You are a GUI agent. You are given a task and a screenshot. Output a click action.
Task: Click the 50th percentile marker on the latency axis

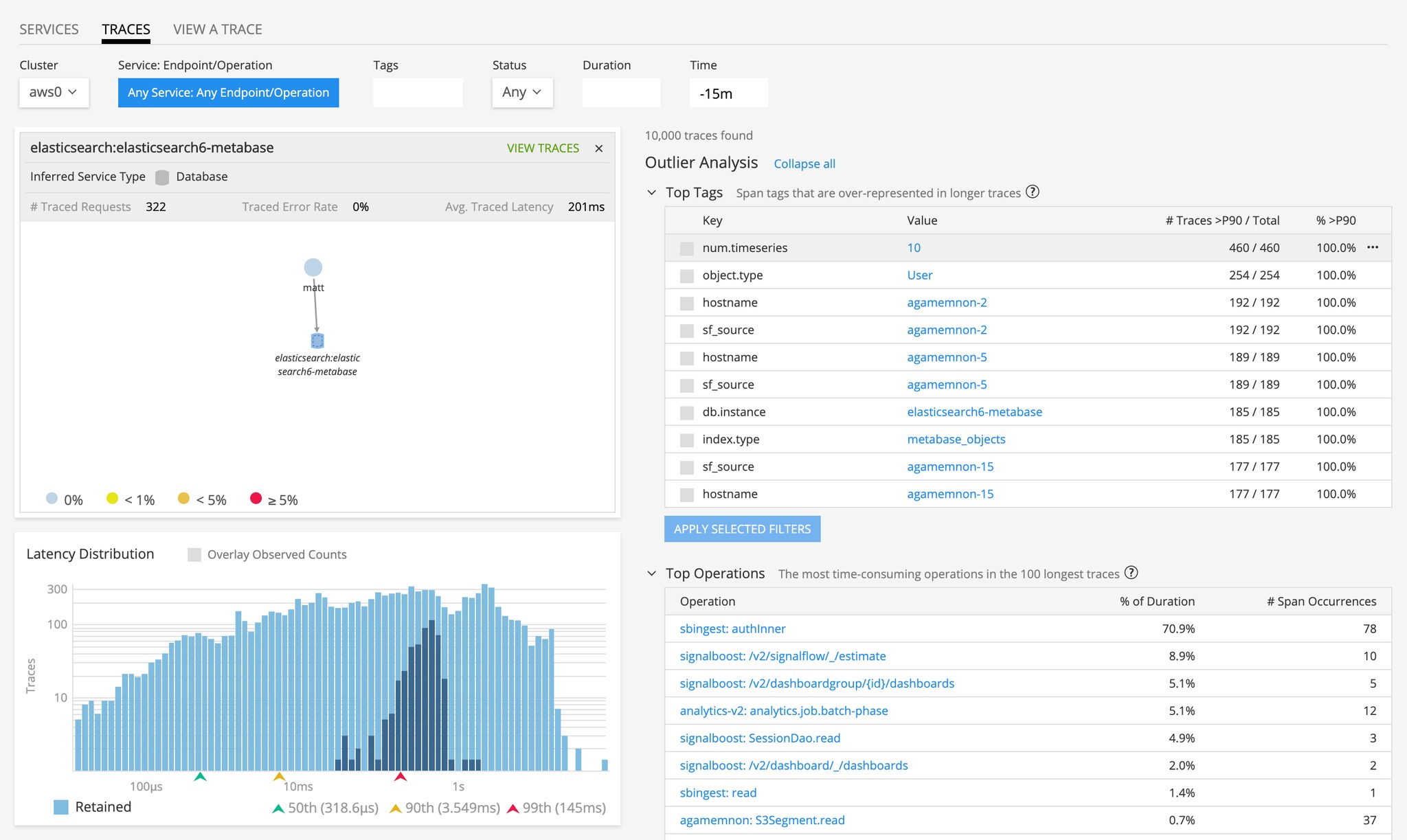pos(200,777)
